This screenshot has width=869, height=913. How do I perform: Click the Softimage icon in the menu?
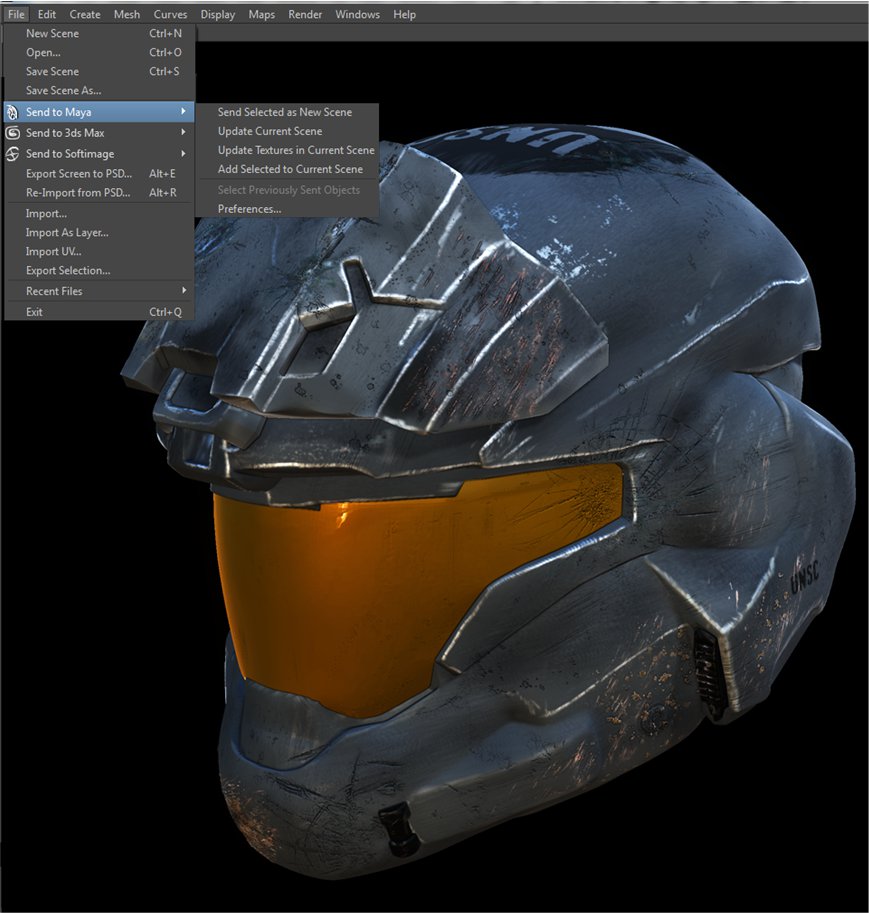(13, 154)
